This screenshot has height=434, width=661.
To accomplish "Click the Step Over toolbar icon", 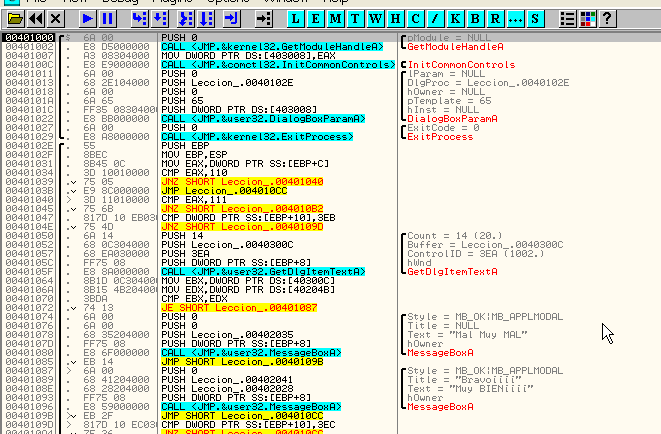I will 160,19.
